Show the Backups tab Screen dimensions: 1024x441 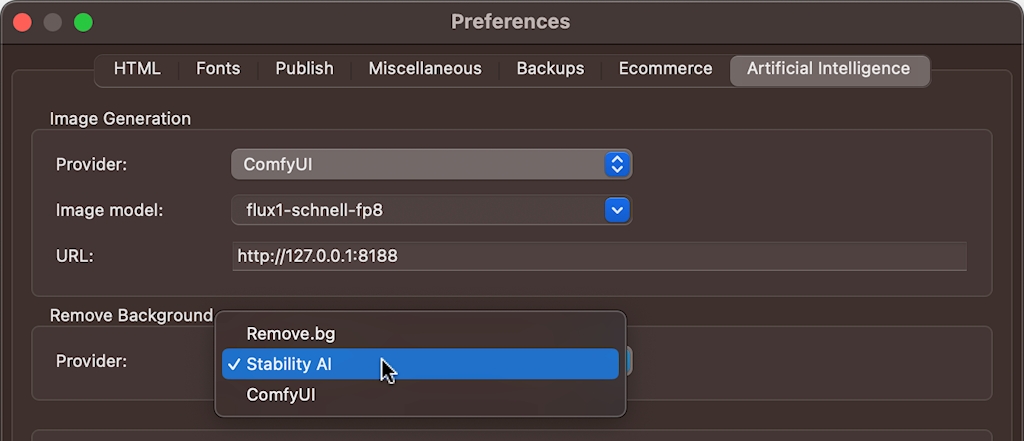click(550, 69)
